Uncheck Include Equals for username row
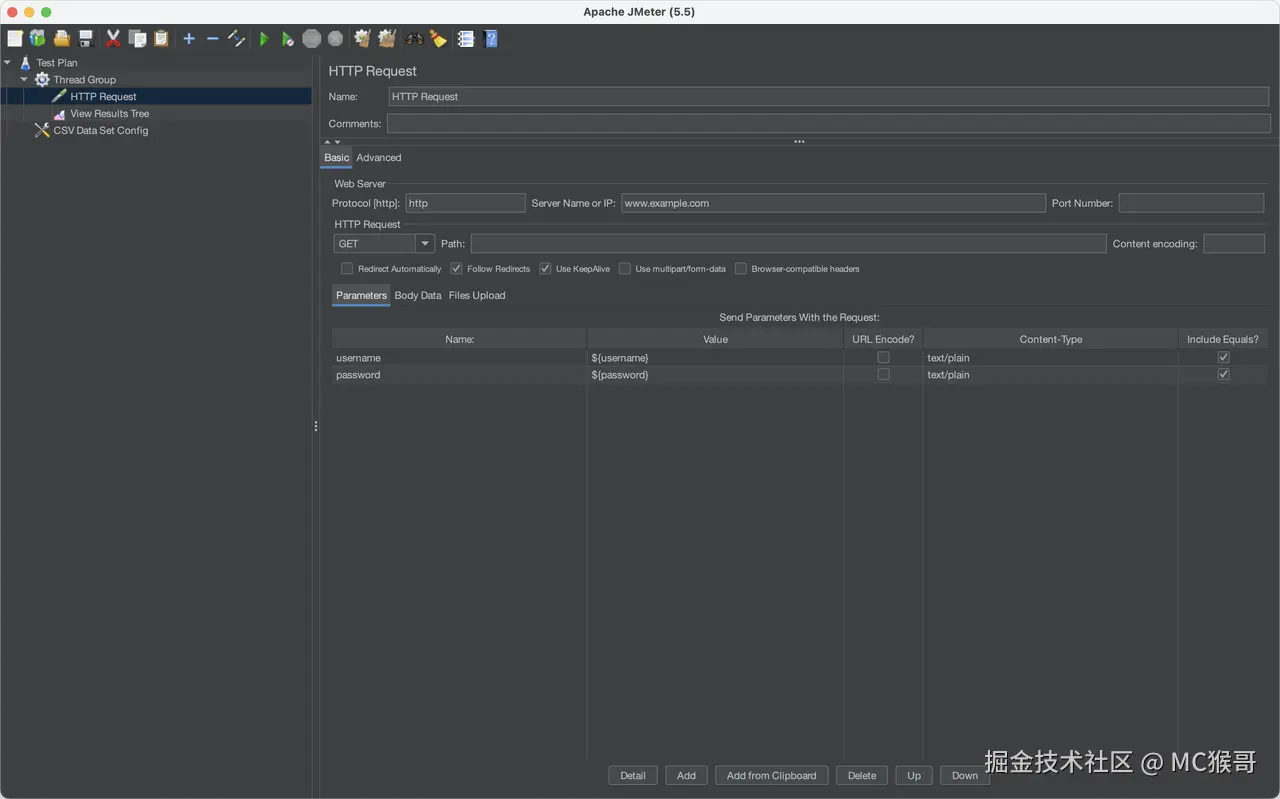The width and height of the screenshot is (1280, 799). [x=1223, y=358]
